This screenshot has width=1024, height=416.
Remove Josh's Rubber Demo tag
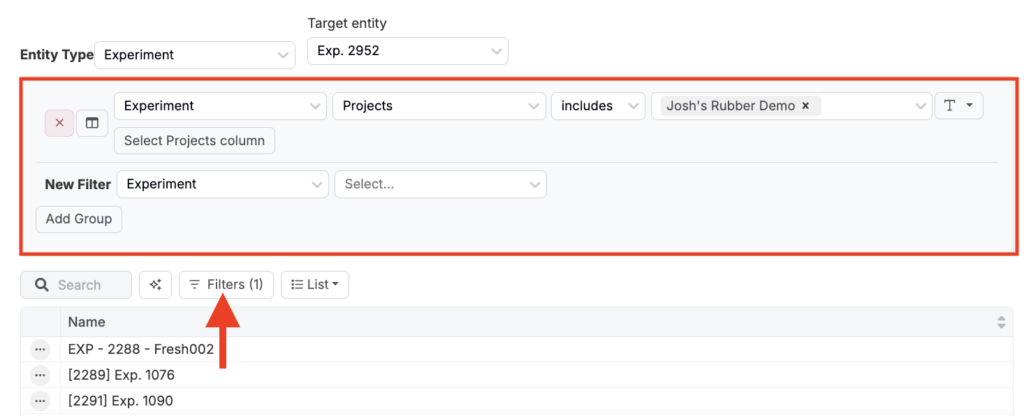[x=805, y=106]
